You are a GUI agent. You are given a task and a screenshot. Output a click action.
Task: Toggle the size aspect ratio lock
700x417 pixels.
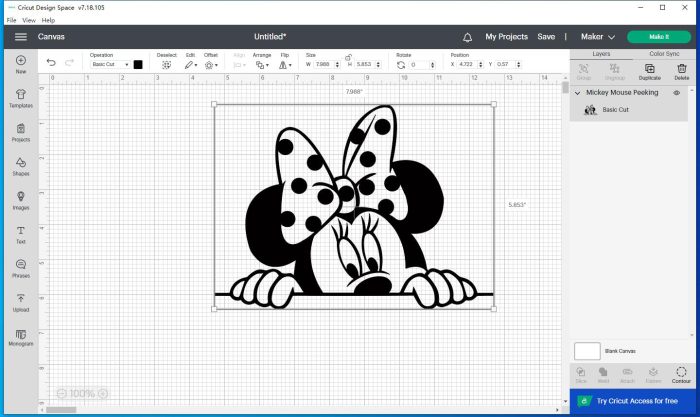[x=348, y=57]
